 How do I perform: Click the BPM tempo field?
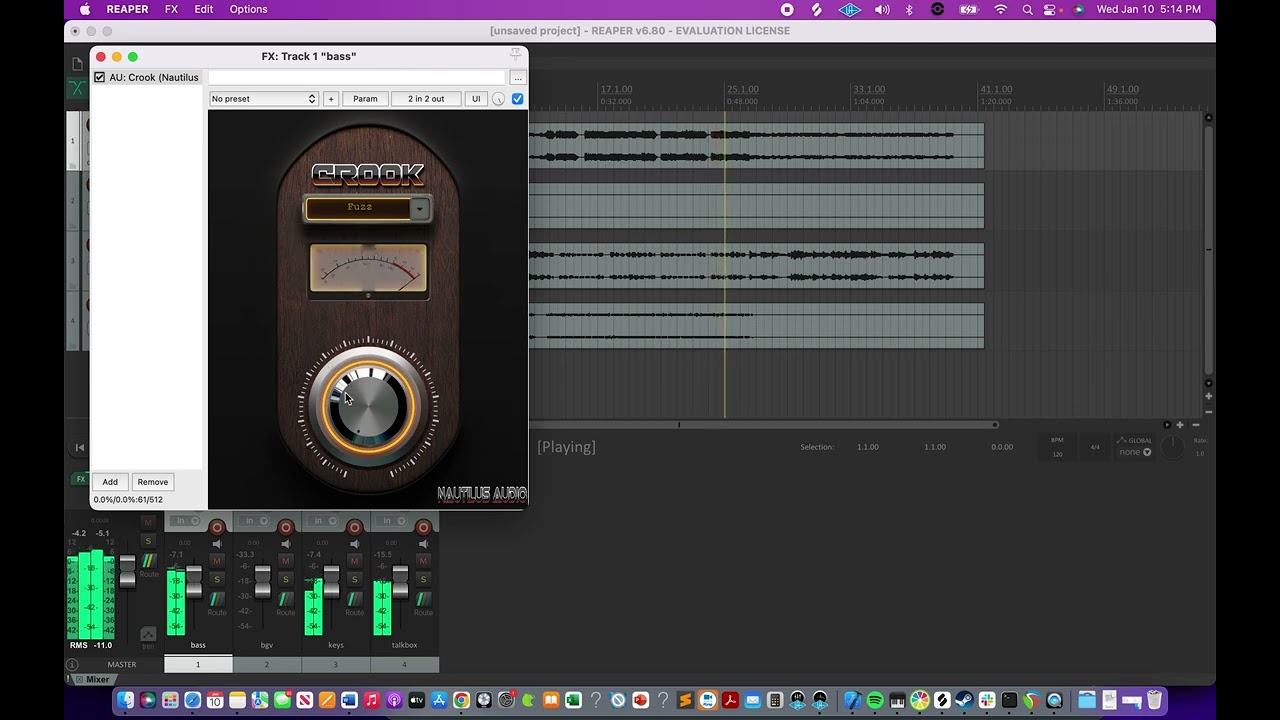tap(1058, 447)
